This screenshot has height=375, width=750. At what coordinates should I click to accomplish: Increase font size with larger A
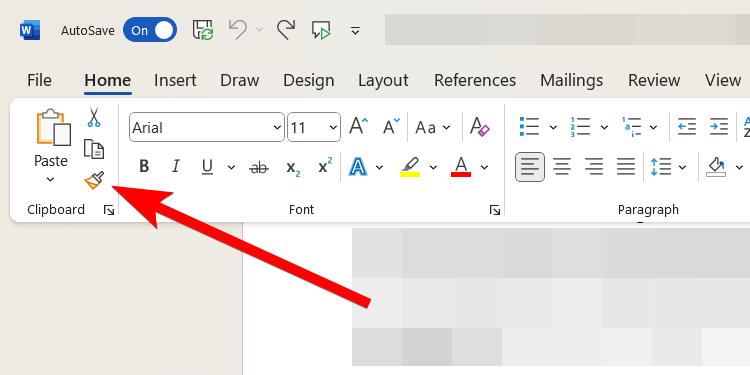click(359, 127)
